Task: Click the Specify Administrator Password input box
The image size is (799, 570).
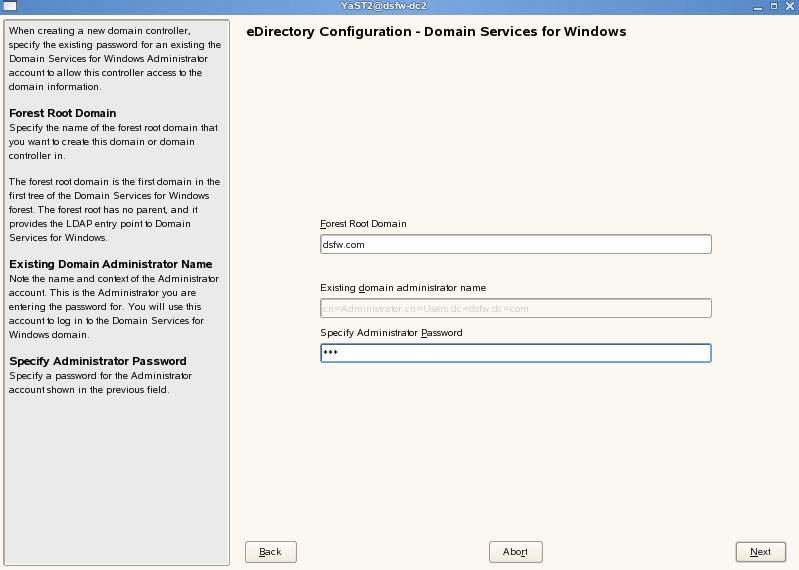Action: (515, 353)
